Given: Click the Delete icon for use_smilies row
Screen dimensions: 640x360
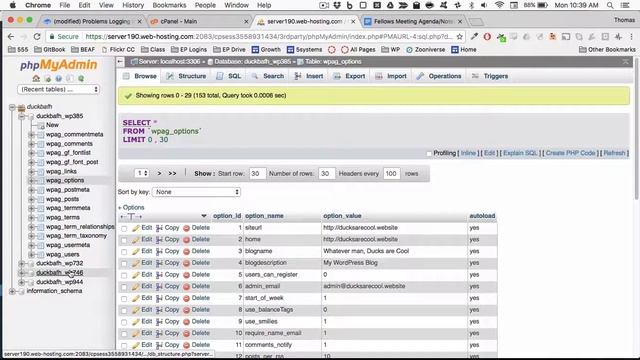Looking at the screenshot, I should click(x=187, y=322).
